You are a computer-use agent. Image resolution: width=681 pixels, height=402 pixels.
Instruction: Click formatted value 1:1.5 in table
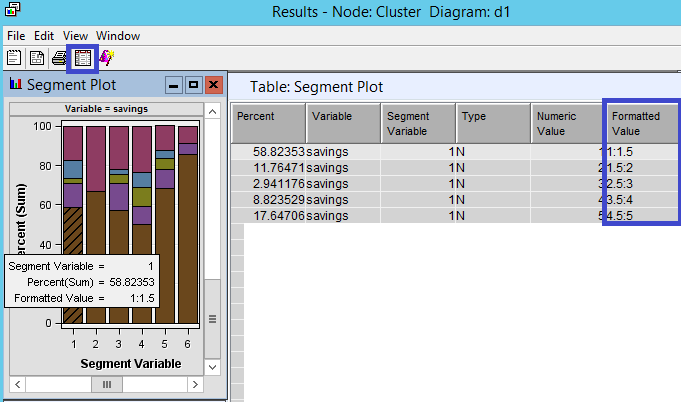pyautogui.click(x=642, y=152)
